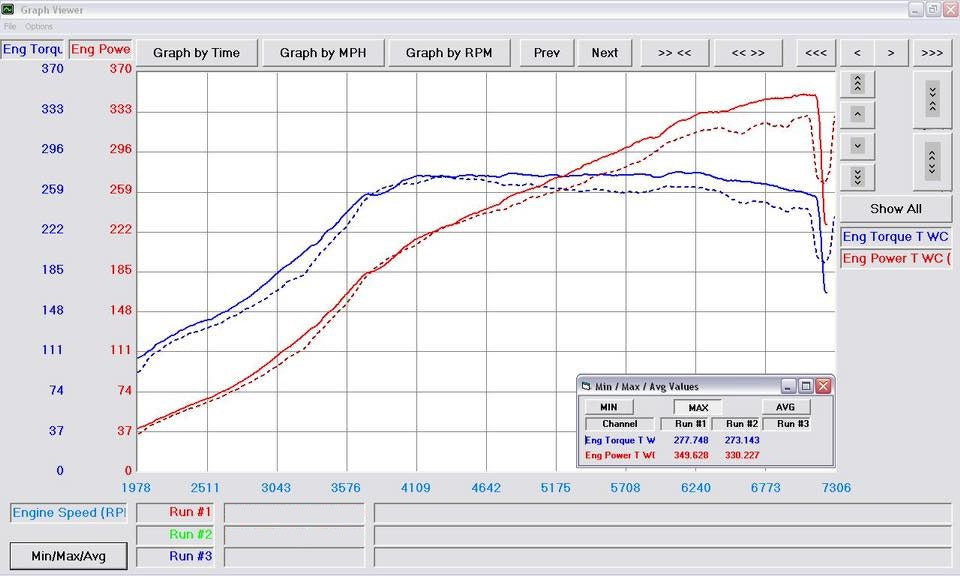
Task: Click the single left arrow "<" button
Action: [857, 53]
